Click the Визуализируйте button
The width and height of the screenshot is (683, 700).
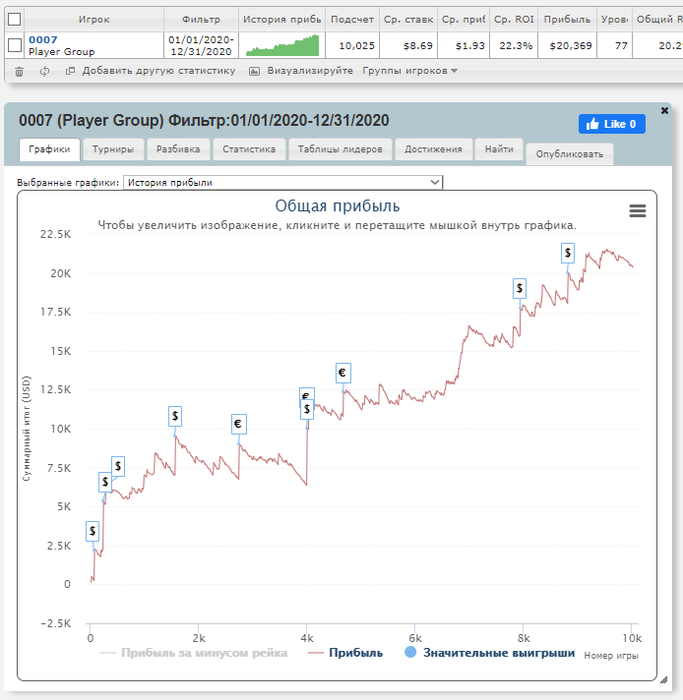pos(301,71)
